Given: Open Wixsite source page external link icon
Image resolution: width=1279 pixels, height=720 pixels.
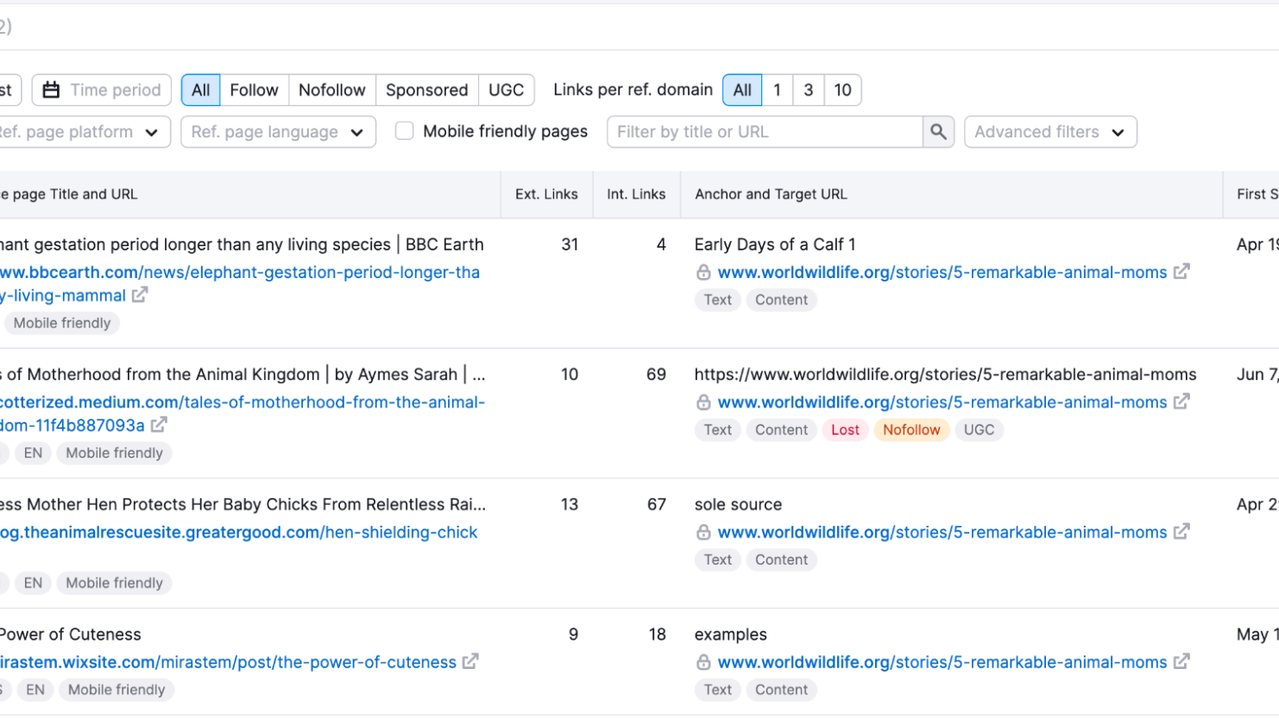Looking at the screenshot, I should [470, 661].
